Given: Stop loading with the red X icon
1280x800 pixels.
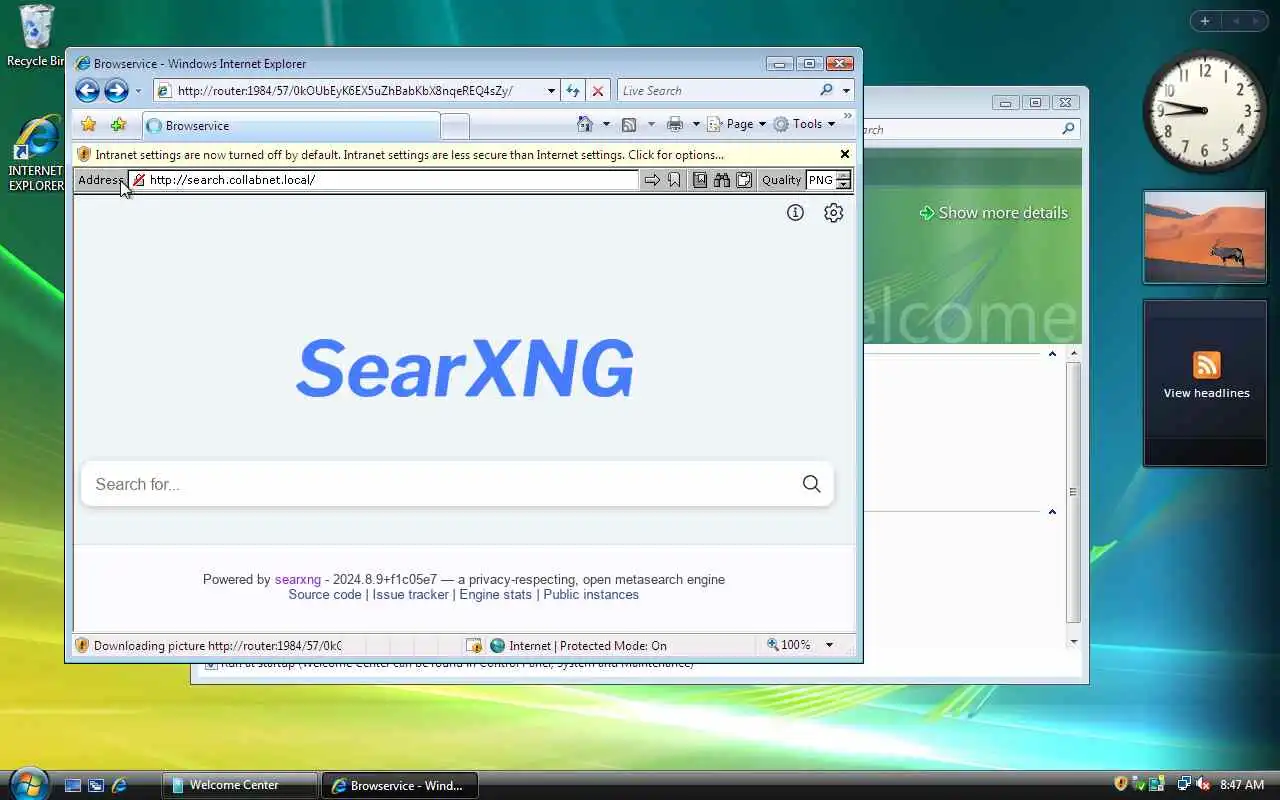Looking at the screenshot, I should (x=598, y=91).
